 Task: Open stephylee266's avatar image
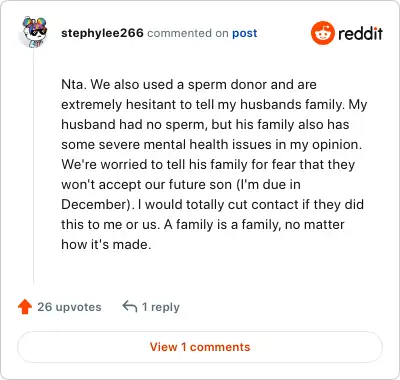[x=34, y=32]
